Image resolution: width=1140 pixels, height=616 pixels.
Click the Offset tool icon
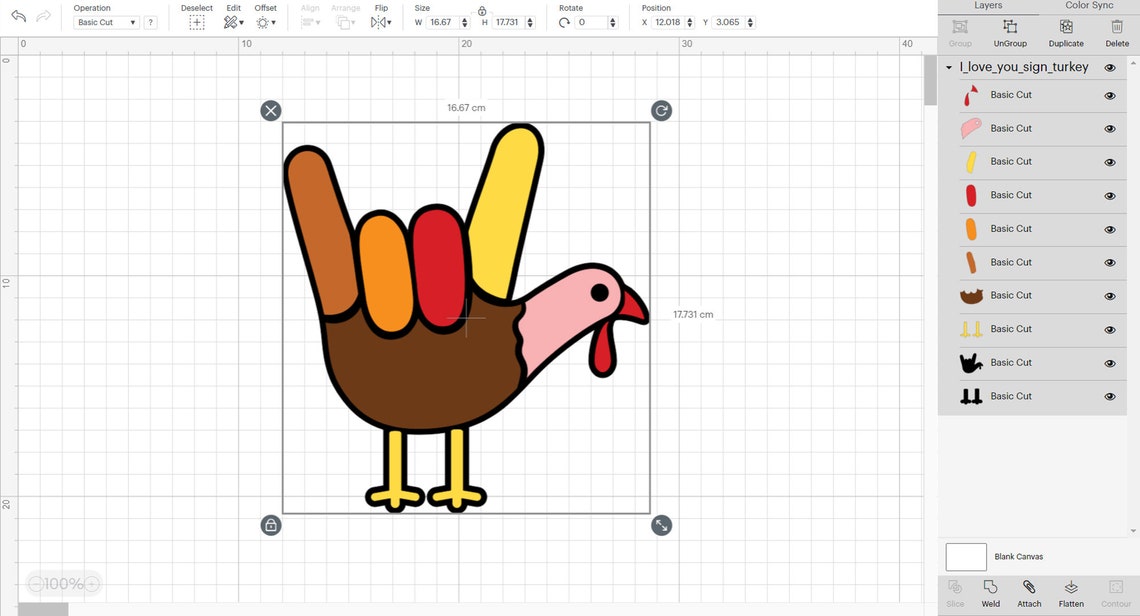click(x=264, y=22)
